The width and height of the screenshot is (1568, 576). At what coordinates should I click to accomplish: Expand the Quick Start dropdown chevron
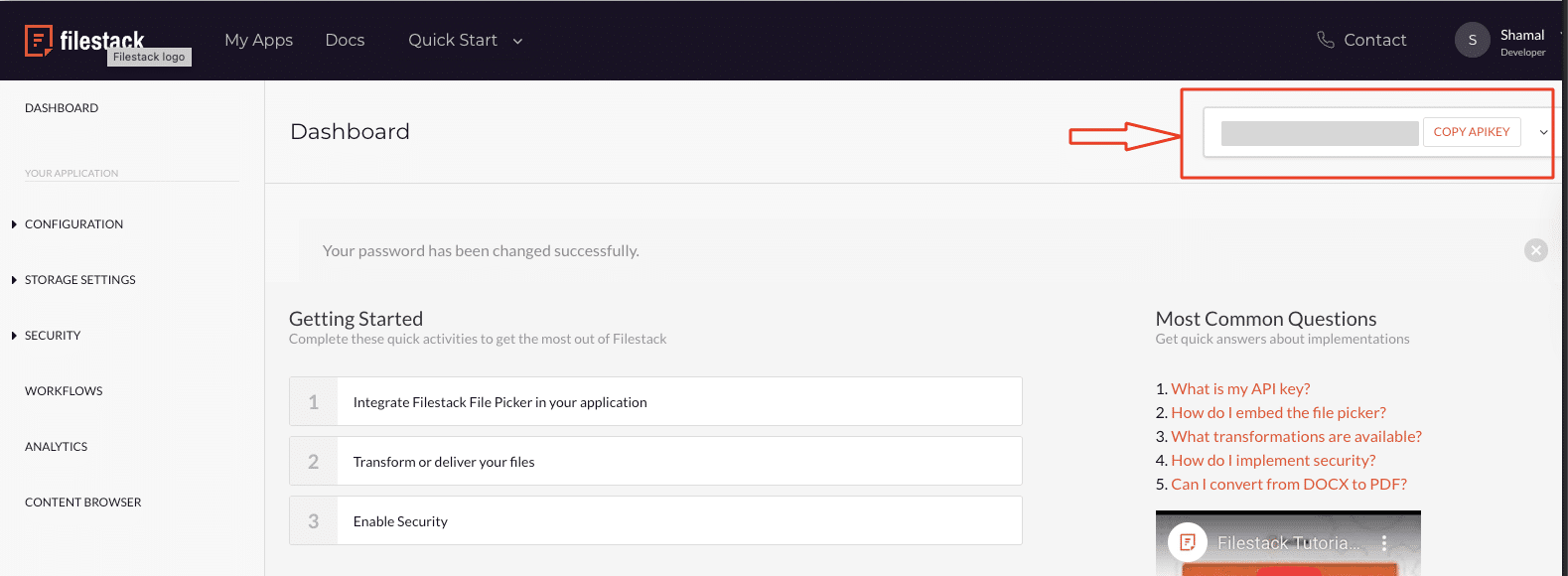517,41
